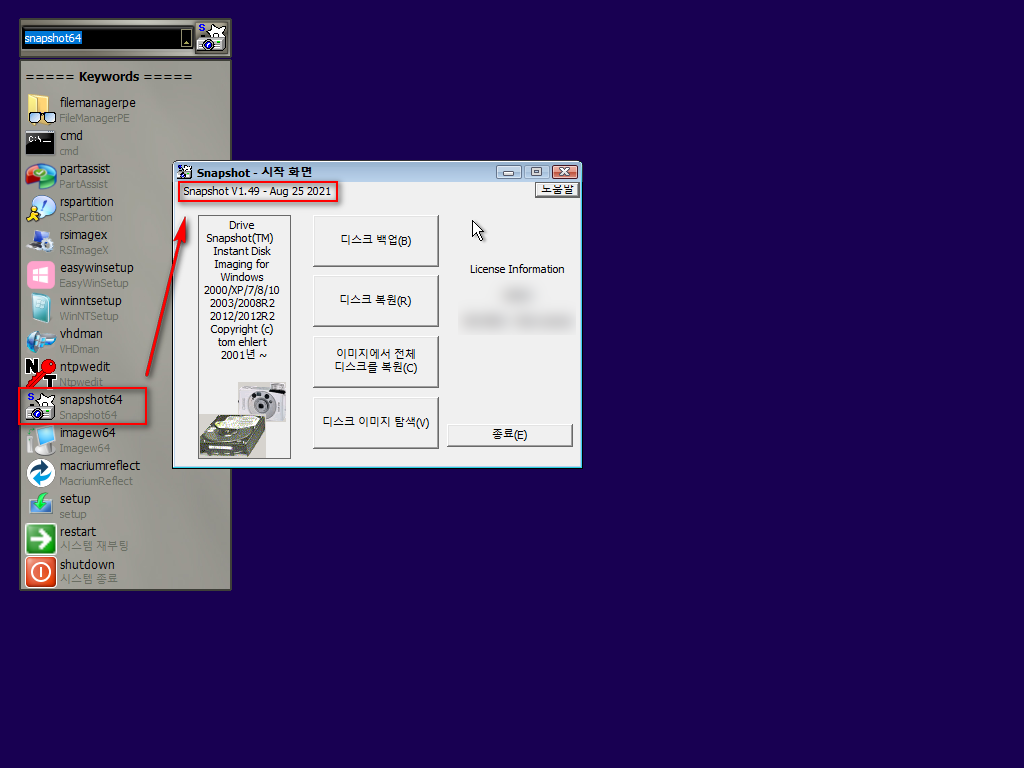
Task: Click the 디스크 이미지 탐색(V) button
Action: [376, 422]
